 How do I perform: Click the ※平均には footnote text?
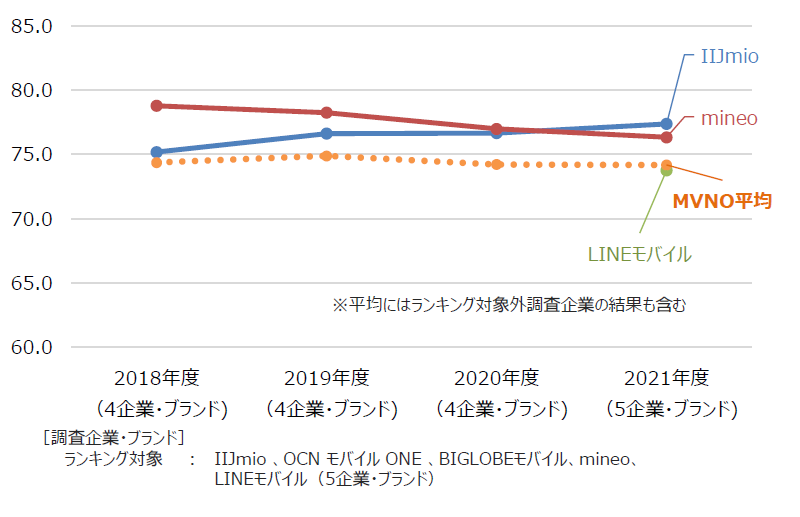click(x=509, y=305)
